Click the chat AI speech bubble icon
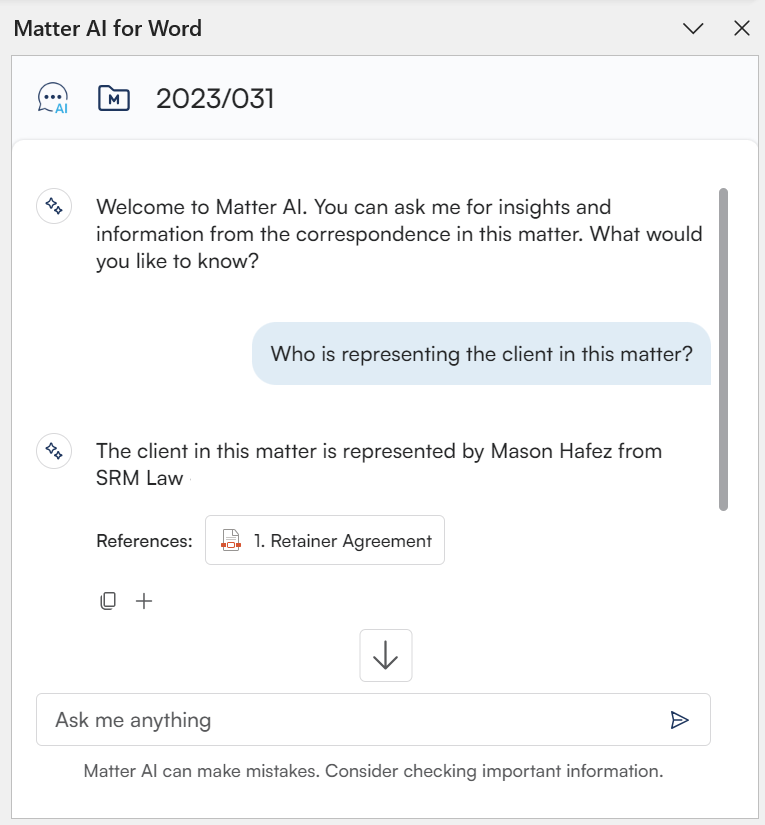765x825 pixels. [52, 98]
